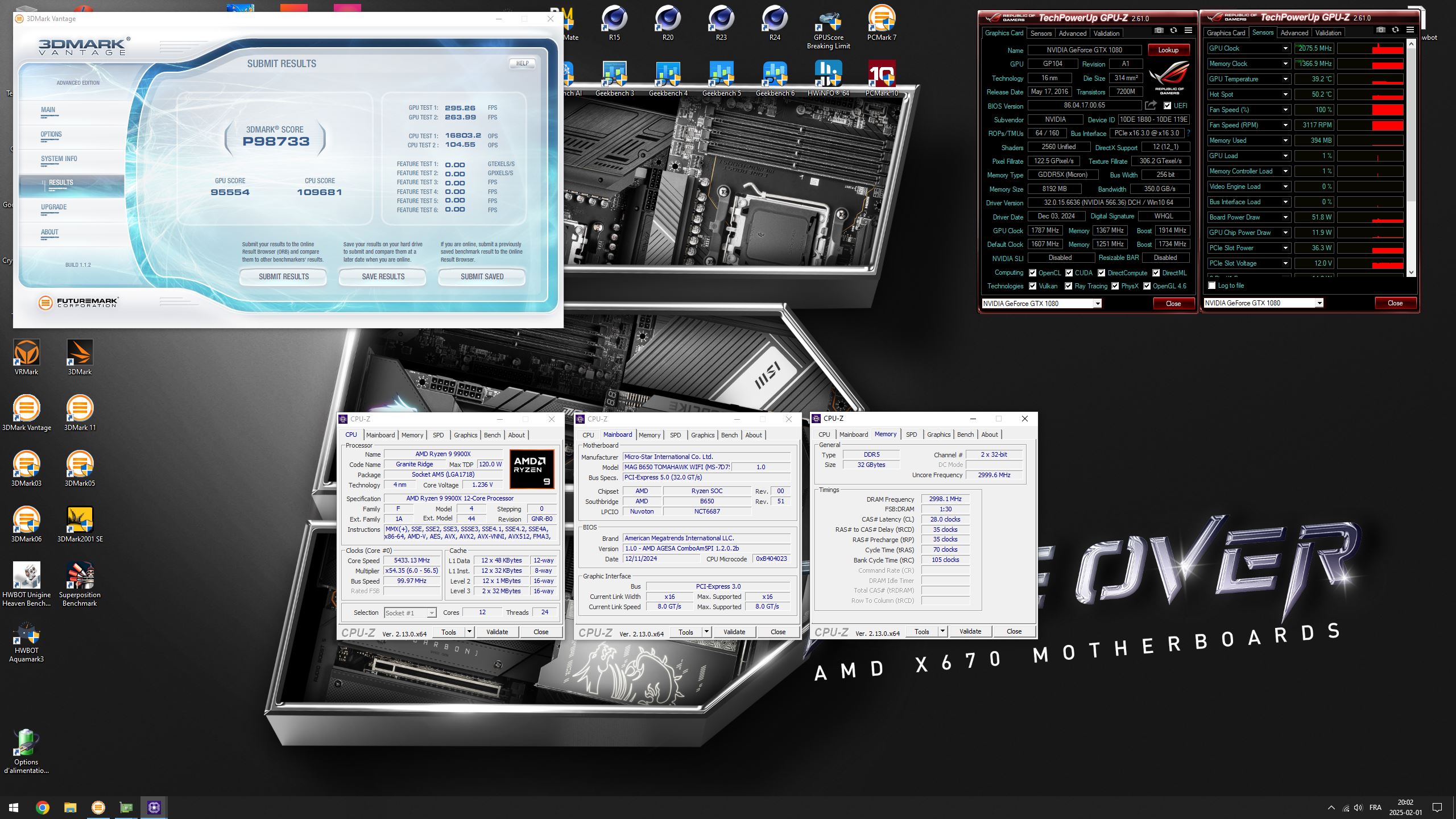Image resolution: width=1456 pixels, height=819 pixels.
Task: Open GPU selector dropdown in GPU-Z Sensors window
Action: pyautogui.click(x=1319, y=303)
